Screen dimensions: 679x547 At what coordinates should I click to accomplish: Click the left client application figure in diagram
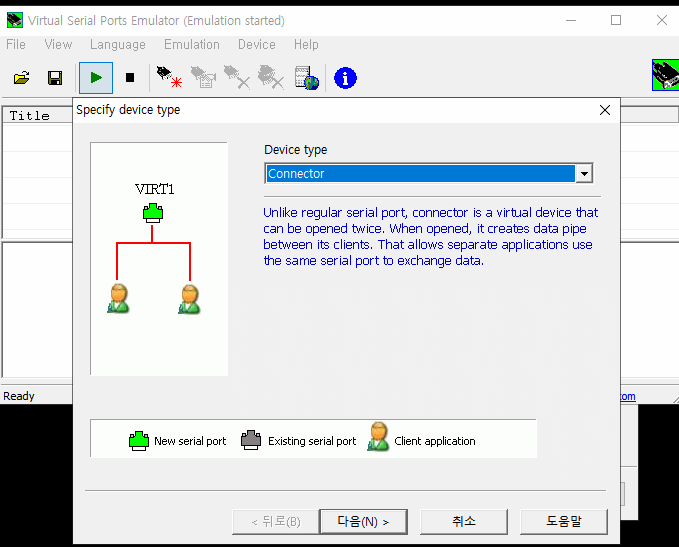118,298
